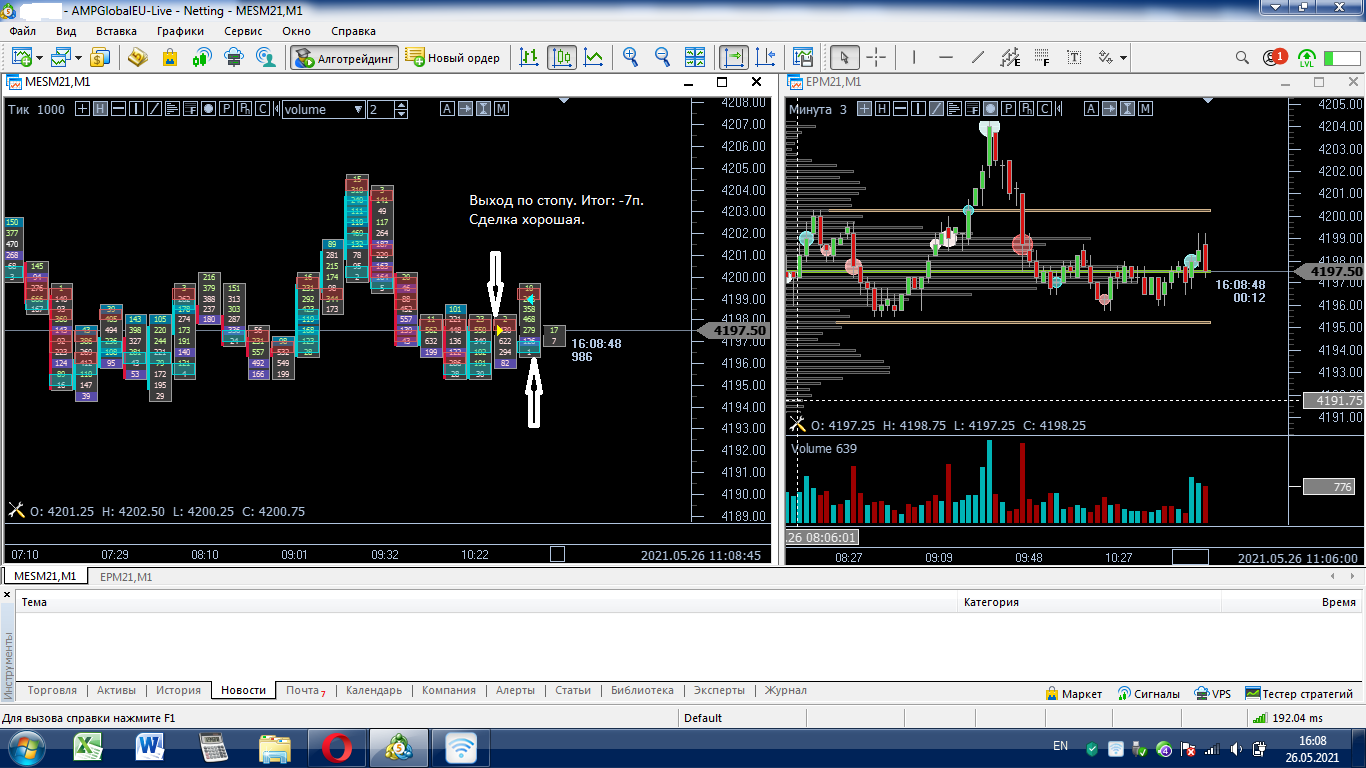
Task: Open the Календарь tab in toolbox
Action: click(x=373, y=690)
